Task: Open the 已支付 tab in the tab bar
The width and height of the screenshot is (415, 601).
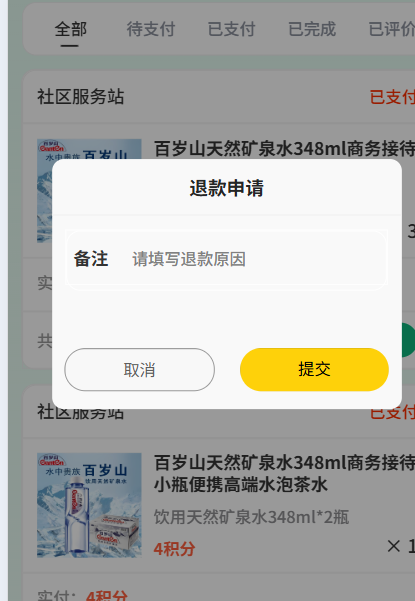Action: tap(231, 30)
